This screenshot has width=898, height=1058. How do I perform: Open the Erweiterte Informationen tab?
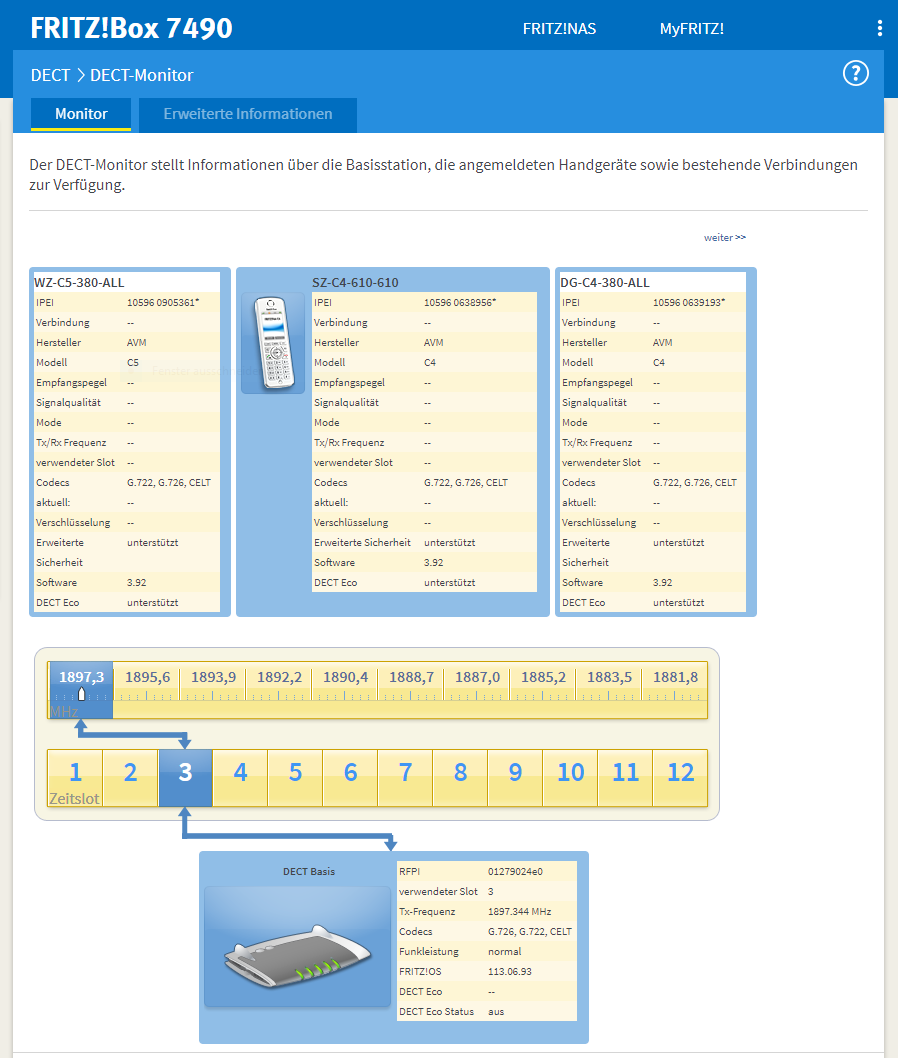click(247, 114)
